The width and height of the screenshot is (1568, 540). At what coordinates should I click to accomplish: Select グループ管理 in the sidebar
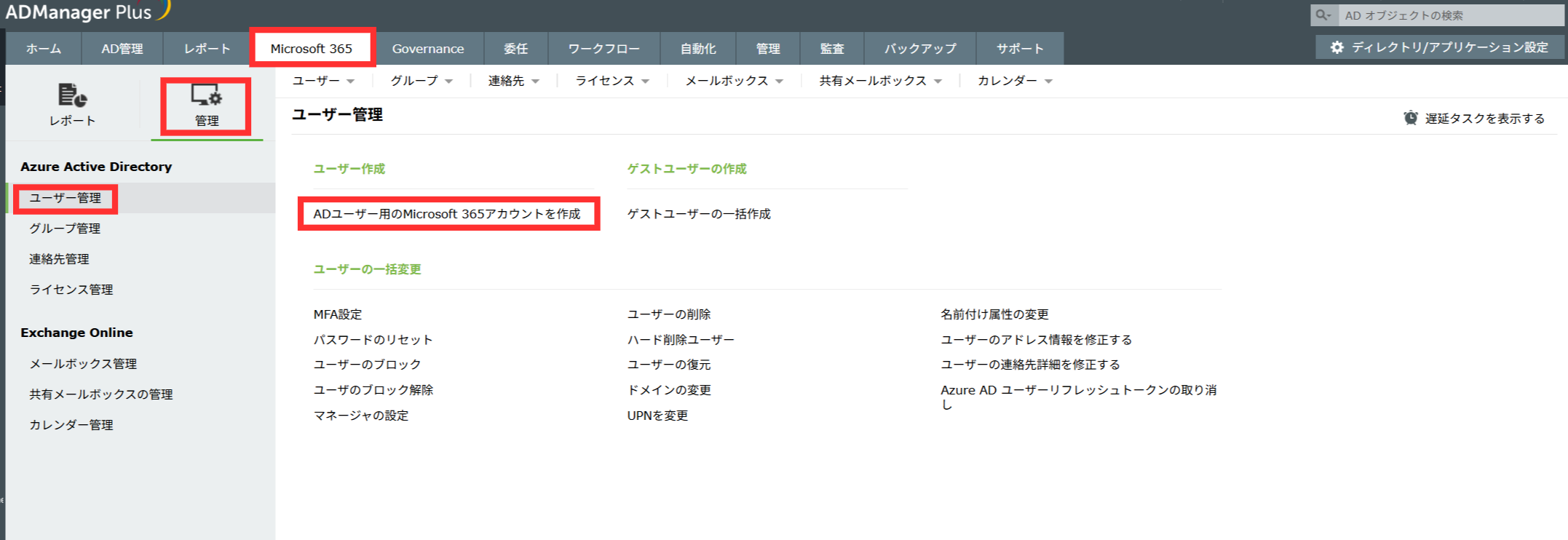click(x=65, y=229)
